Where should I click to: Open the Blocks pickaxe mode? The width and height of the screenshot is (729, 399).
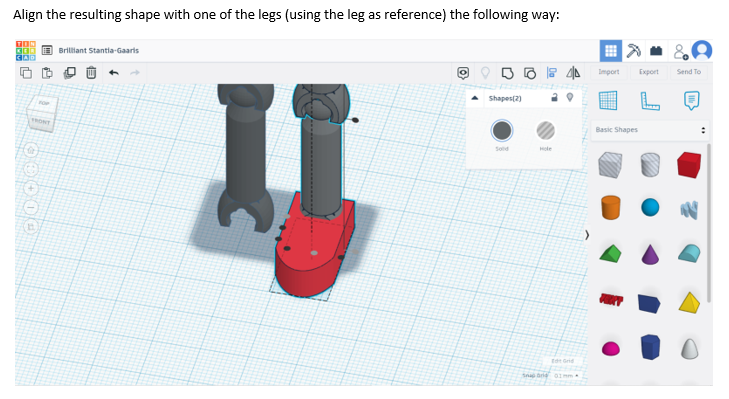(633, 51)
